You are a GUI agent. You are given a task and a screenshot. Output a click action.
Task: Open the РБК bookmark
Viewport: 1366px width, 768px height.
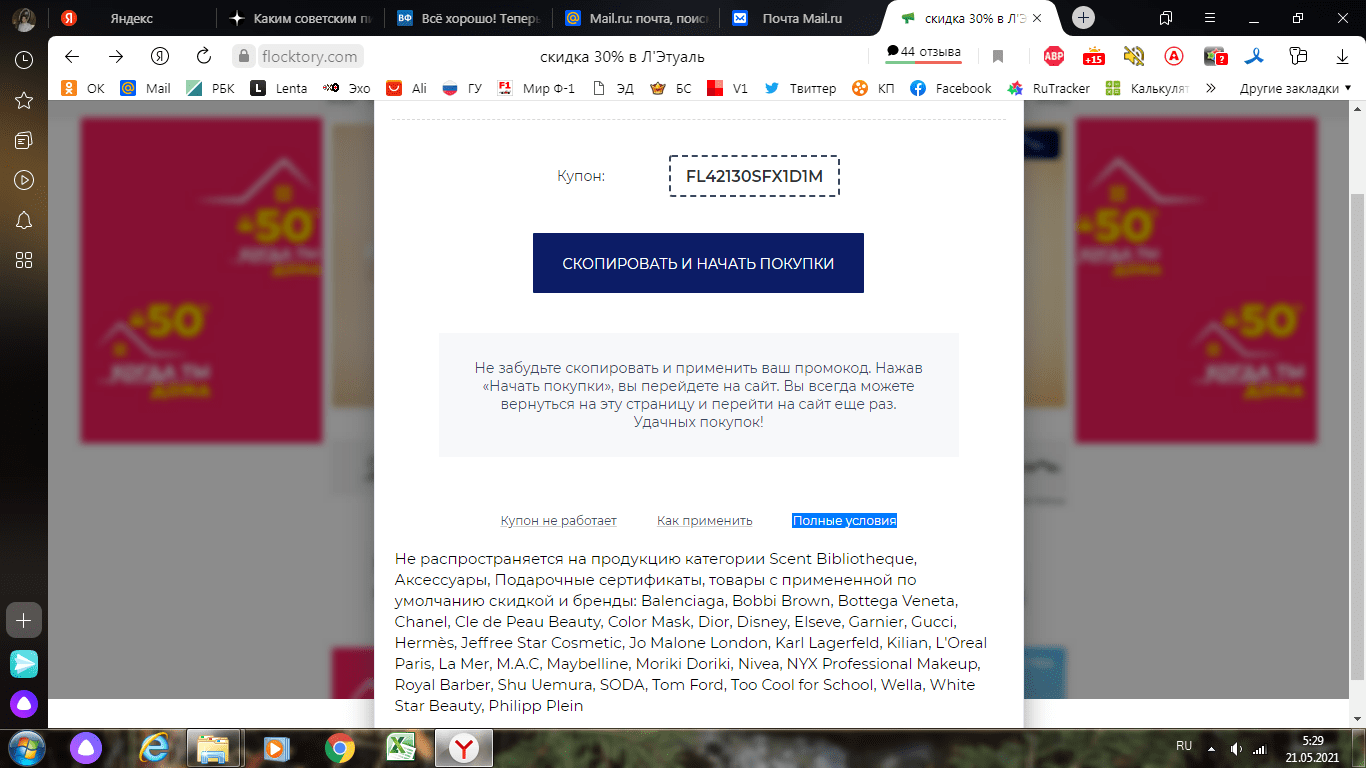pos(211,88)
